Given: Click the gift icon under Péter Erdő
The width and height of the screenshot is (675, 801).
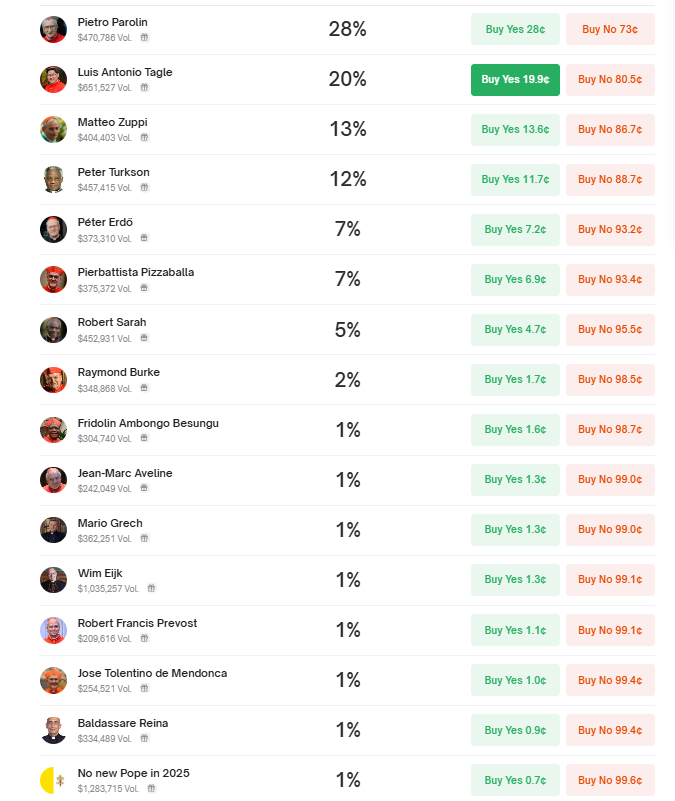Looking at the screenshot, I should 145,238.
